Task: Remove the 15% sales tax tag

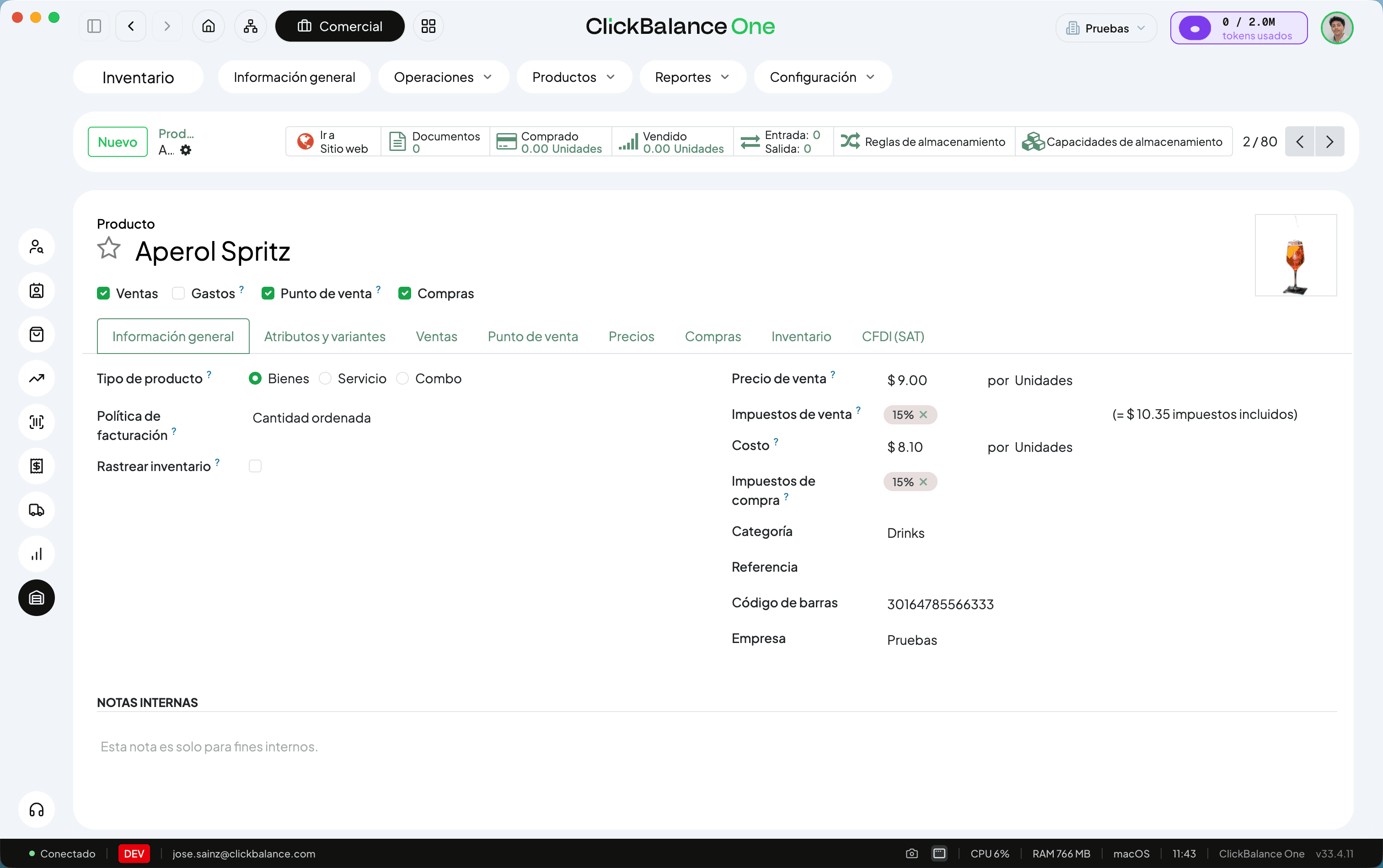Action: tap(923, 414)
